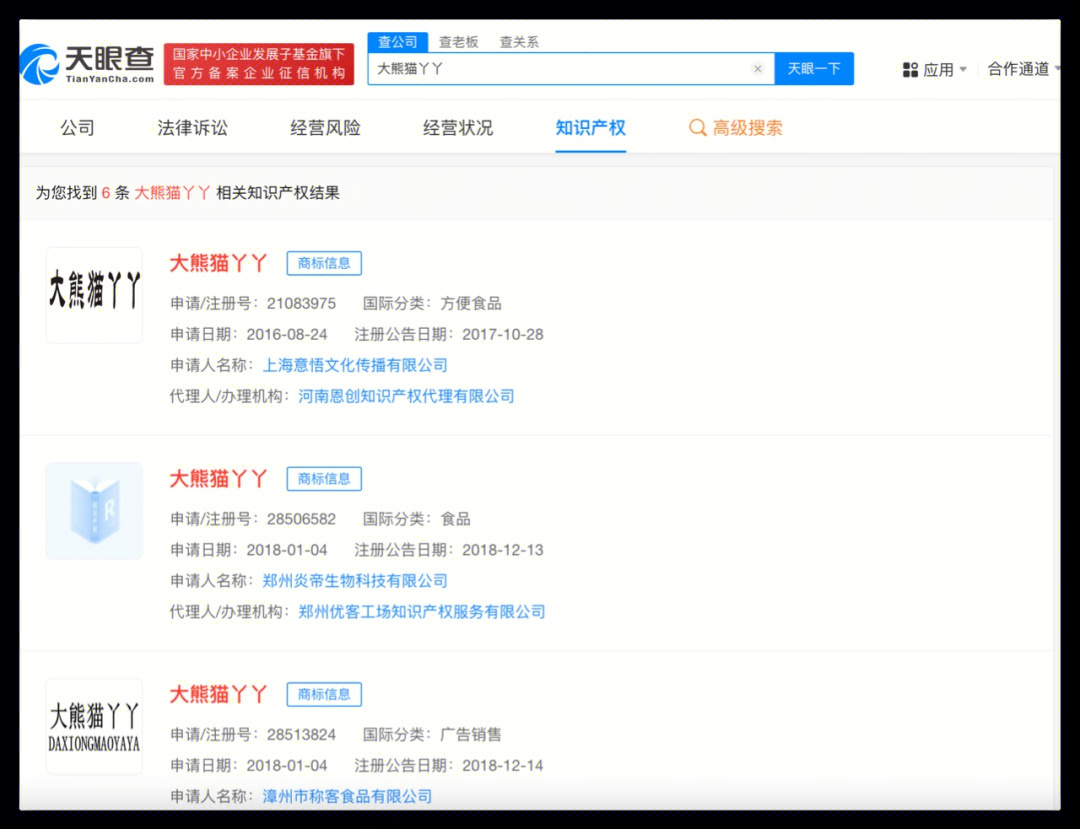Image resolution: width=1080 pixels, height=829 pixels.
Task: Open agency 河南恩创知识产权代理有限公司
Action: pyautogui.click(x=406, y=396)
